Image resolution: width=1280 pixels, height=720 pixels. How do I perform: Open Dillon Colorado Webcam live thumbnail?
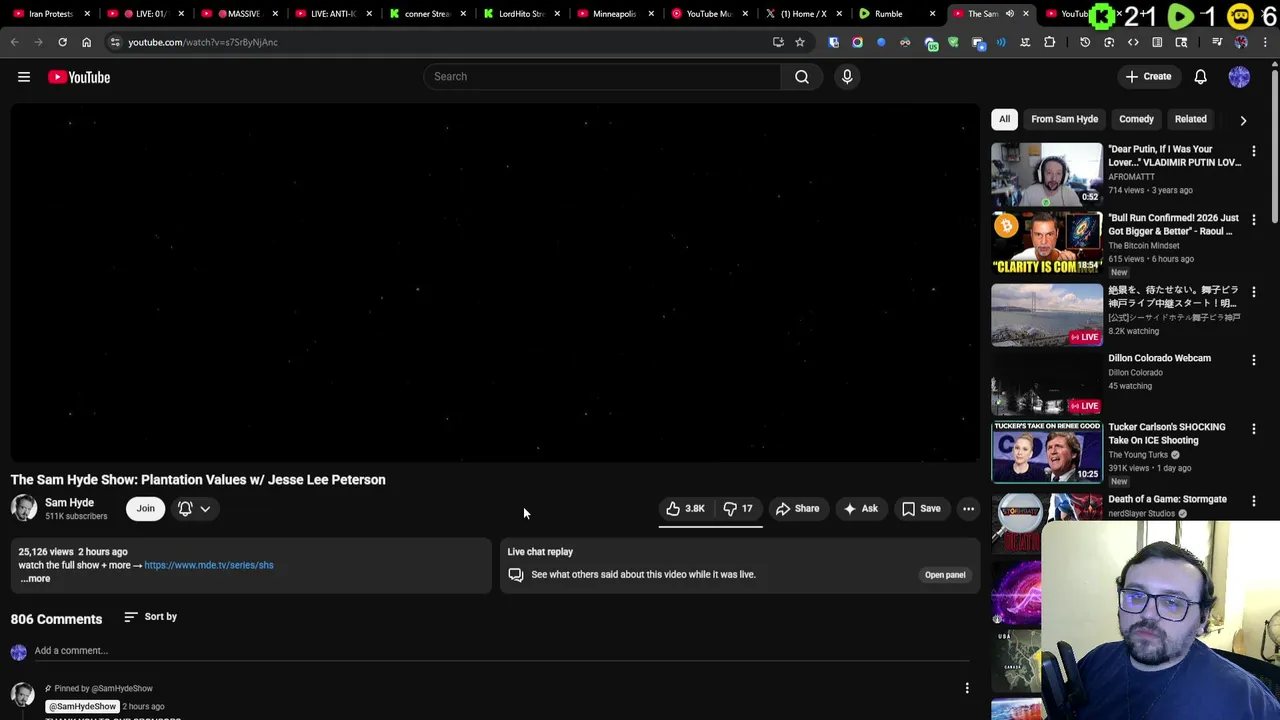point(1046,383)
